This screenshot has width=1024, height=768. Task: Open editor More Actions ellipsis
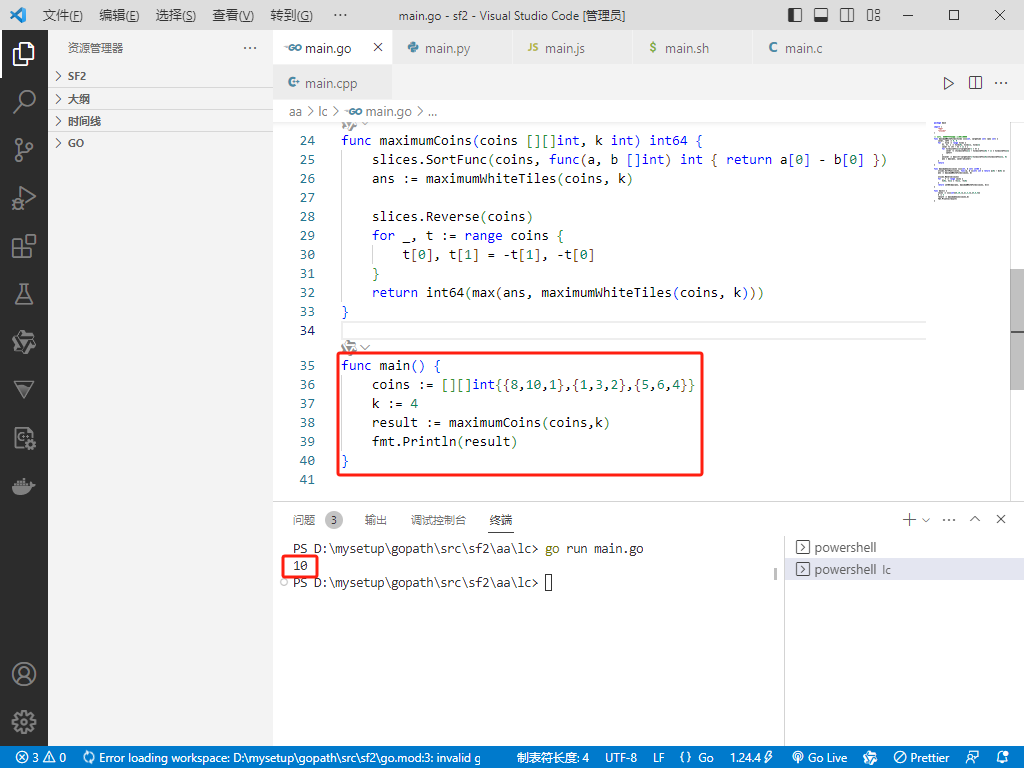[1001, 83]
